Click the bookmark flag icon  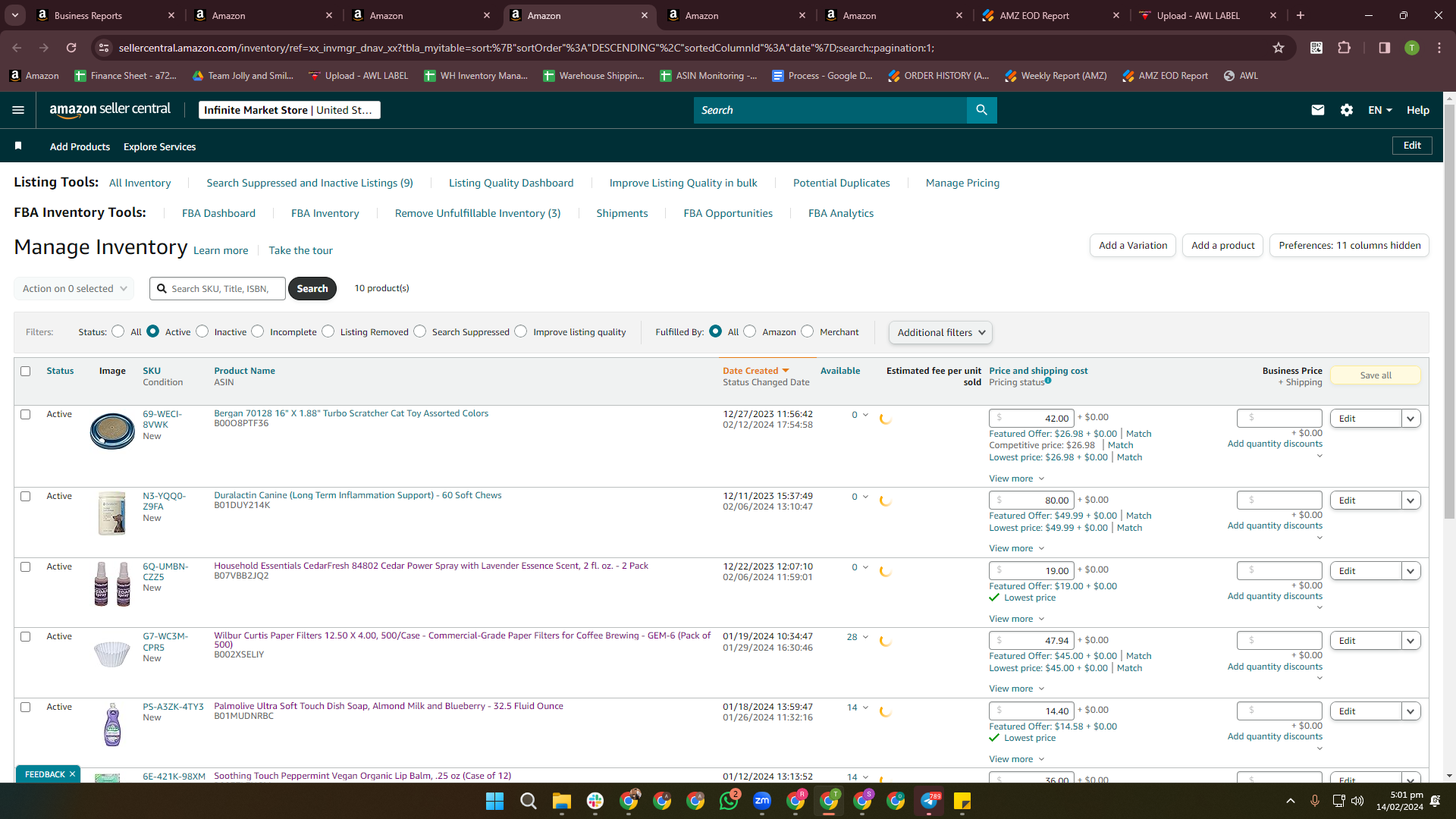click(18, 146)
